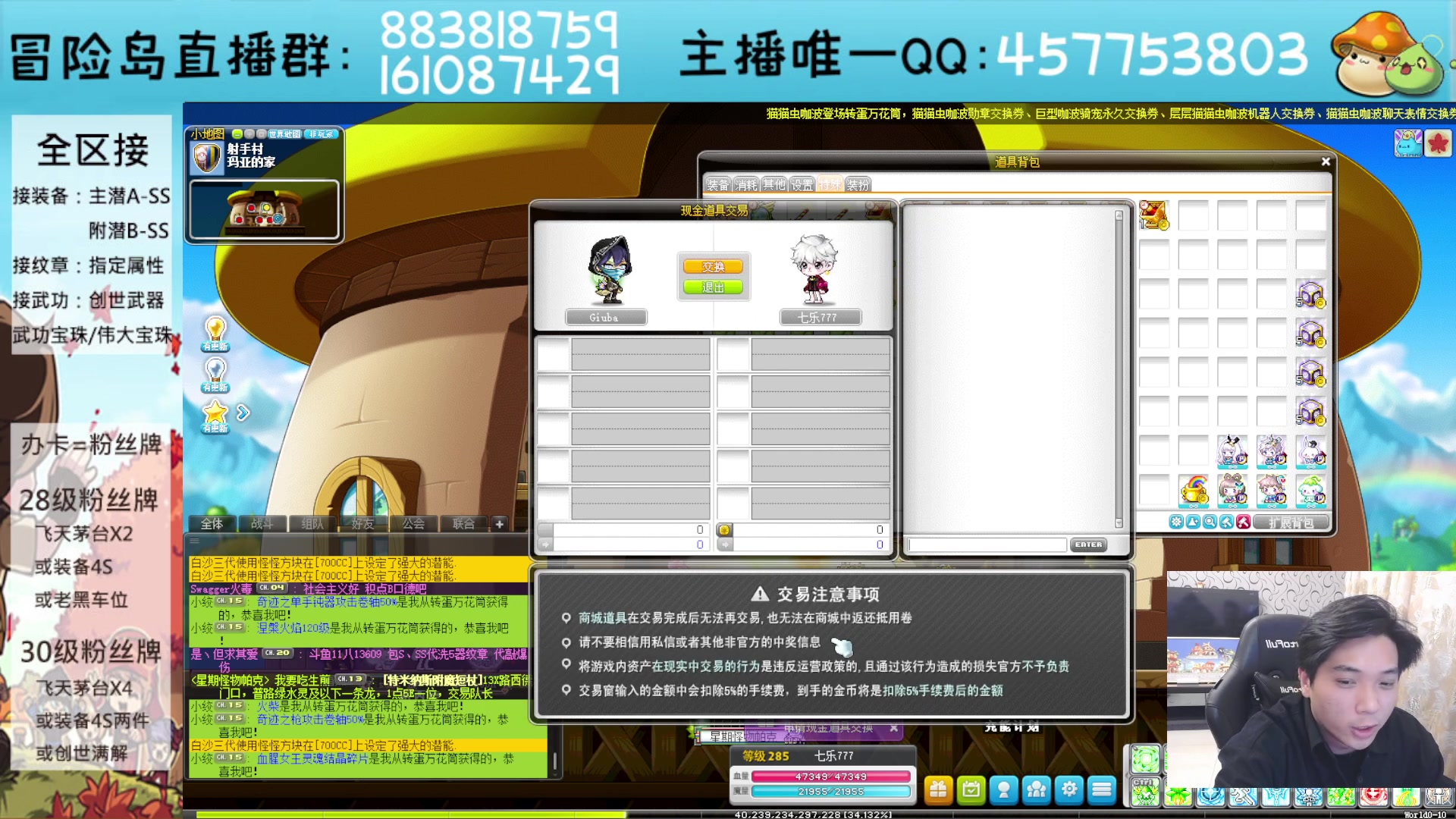The height and width of the screenshot is (819, 1456).
Task: Click the Giuba character name label
Action: coord(605,318)
